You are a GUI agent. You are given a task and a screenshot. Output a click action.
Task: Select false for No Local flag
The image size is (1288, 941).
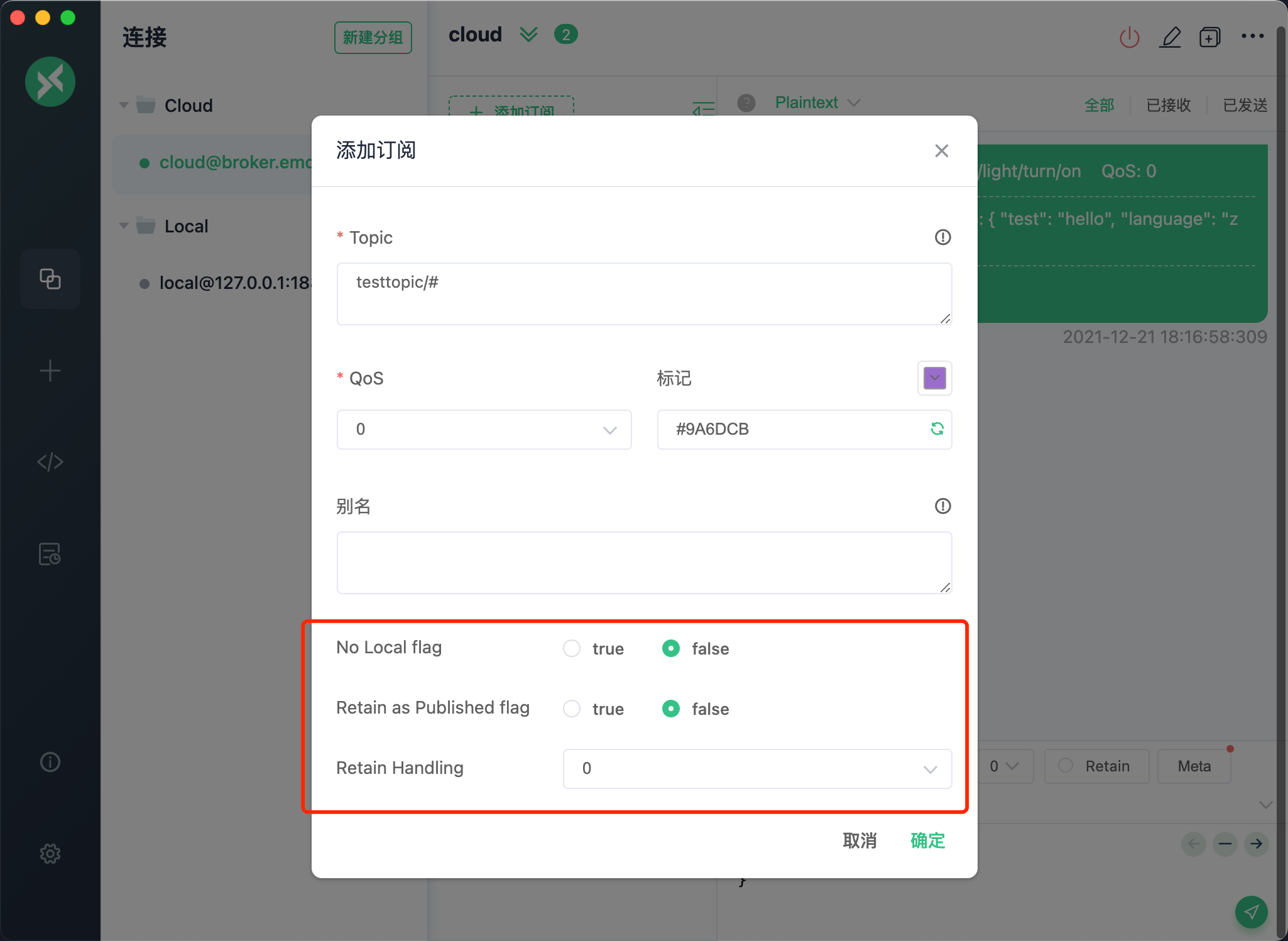(670, 648)
